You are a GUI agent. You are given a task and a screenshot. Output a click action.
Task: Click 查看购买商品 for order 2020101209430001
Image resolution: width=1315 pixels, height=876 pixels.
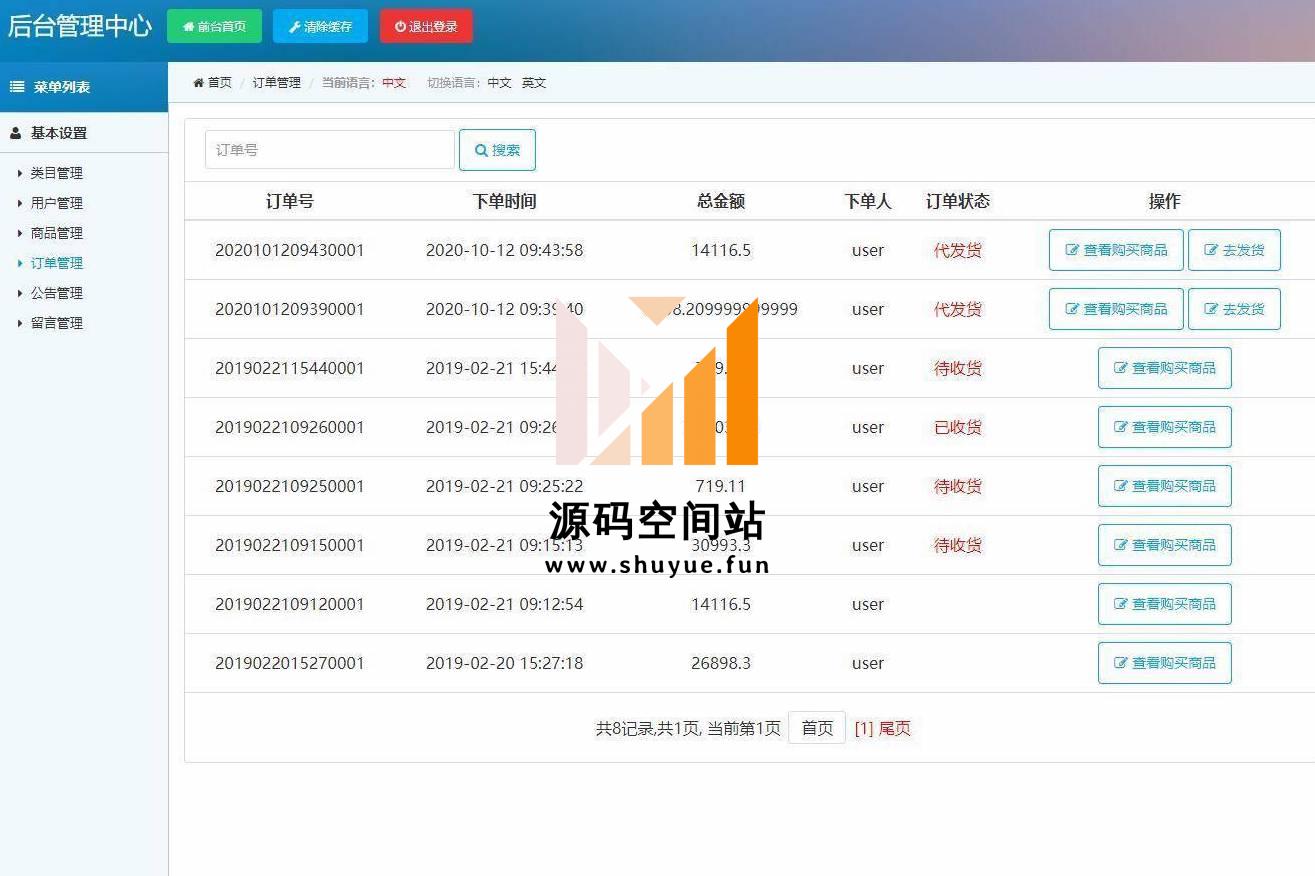pos(1116,250)
